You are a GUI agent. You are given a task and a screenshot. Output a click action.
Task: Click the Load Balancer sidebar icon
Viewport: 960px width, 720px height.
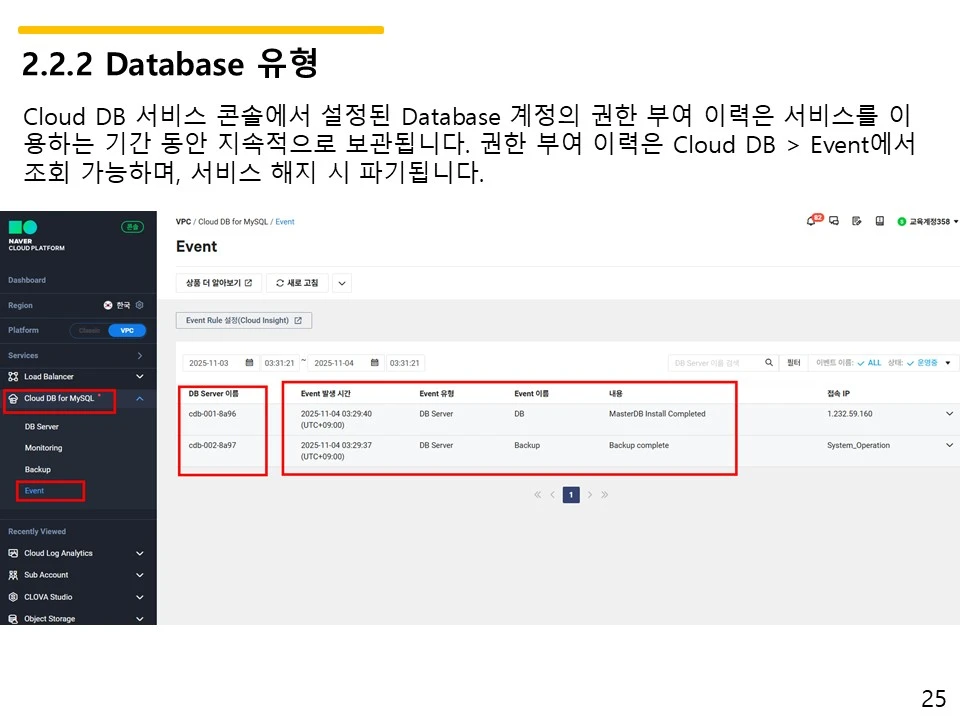pos(13,377)
